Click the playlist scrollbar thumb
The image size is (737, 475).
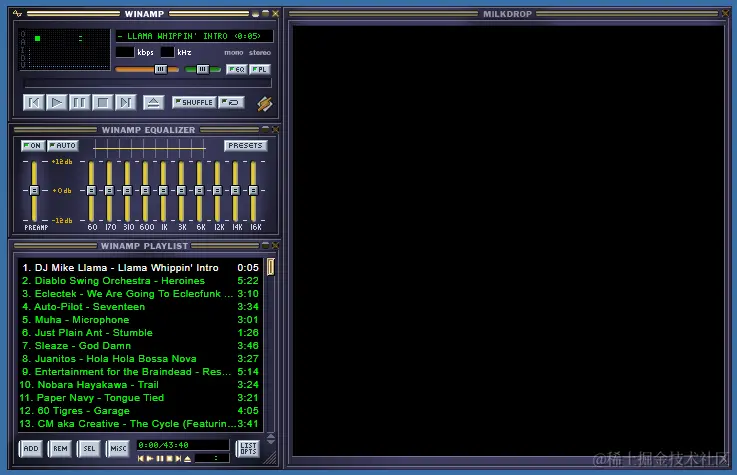(271, 266)
